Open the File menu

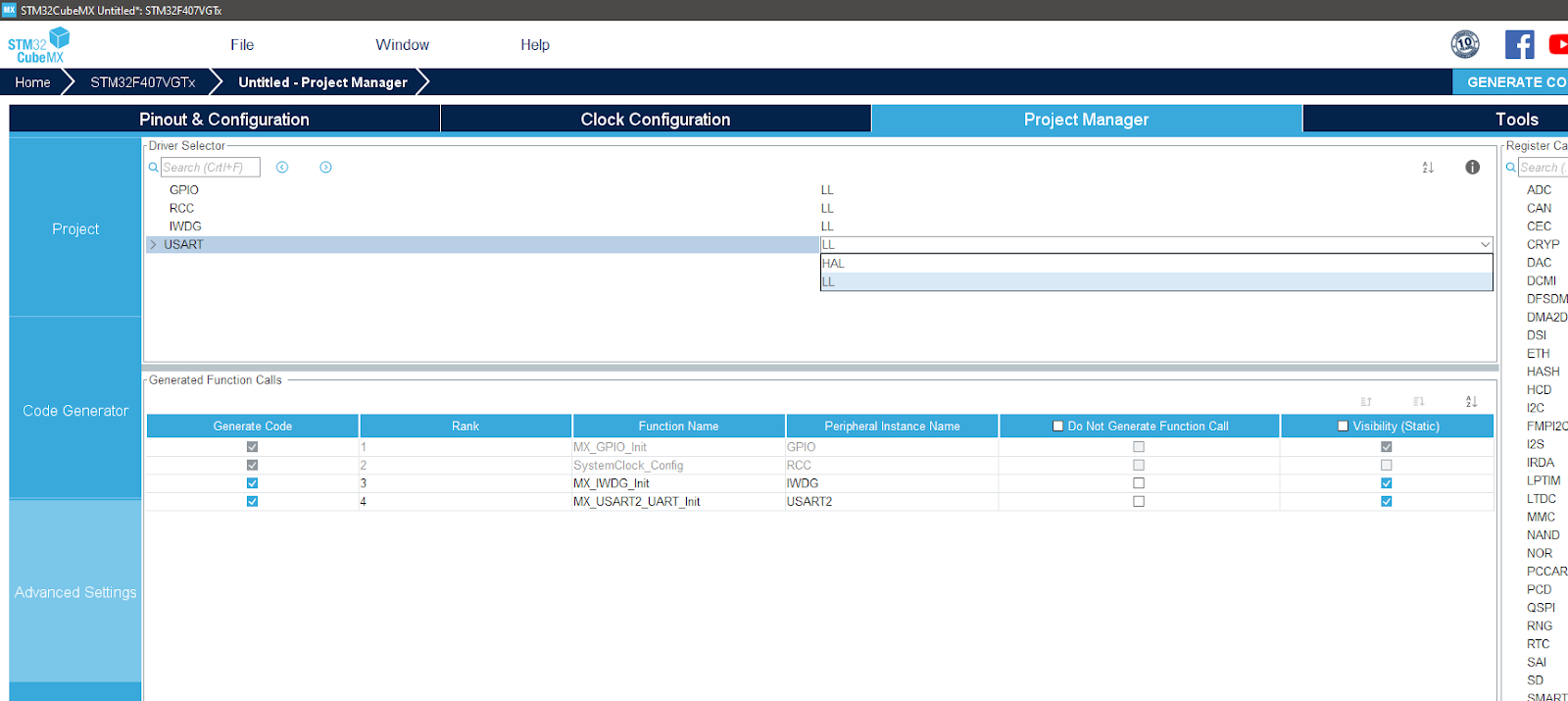click(242, 45)
